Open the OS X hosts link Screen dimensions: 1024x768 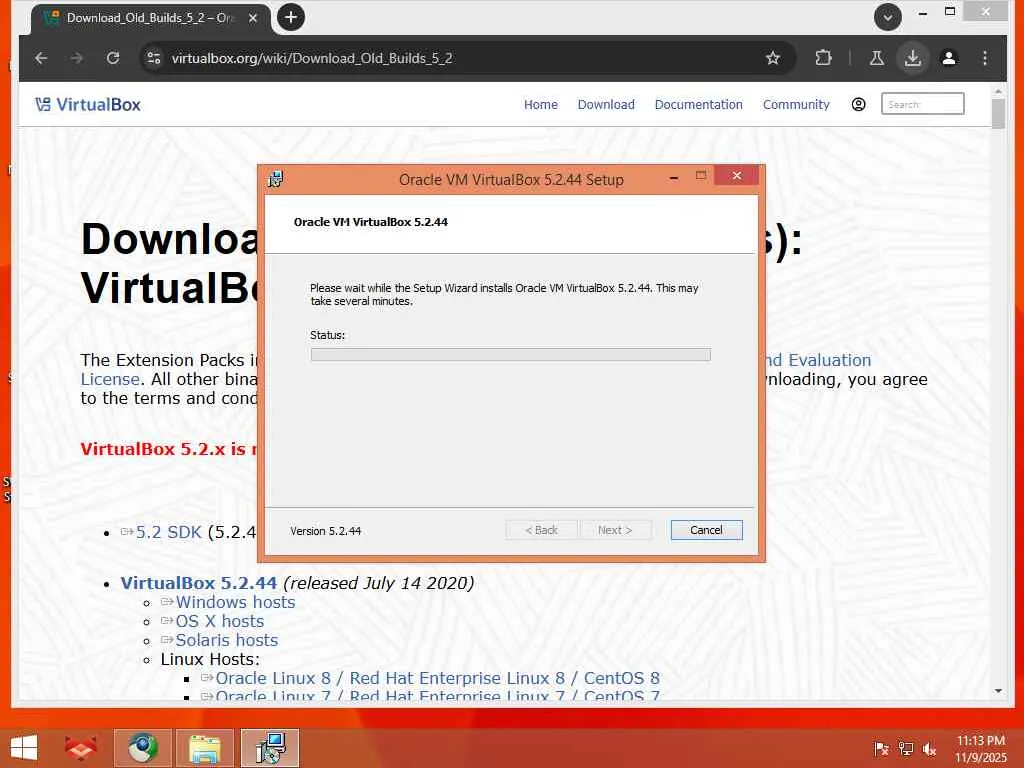coord(219,621)
